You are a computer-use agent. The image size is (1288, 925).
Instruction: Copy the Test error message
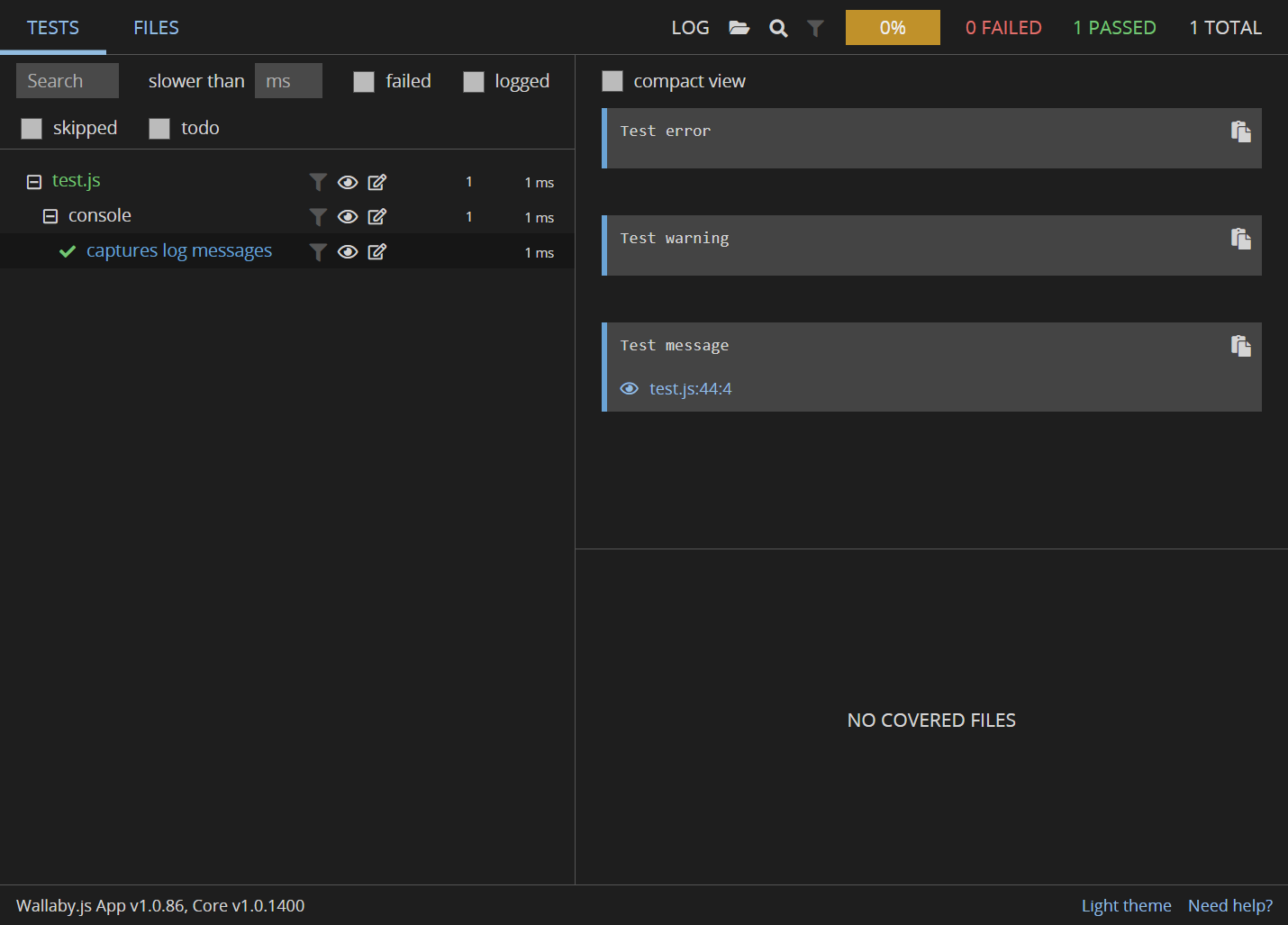(1241, 131)
